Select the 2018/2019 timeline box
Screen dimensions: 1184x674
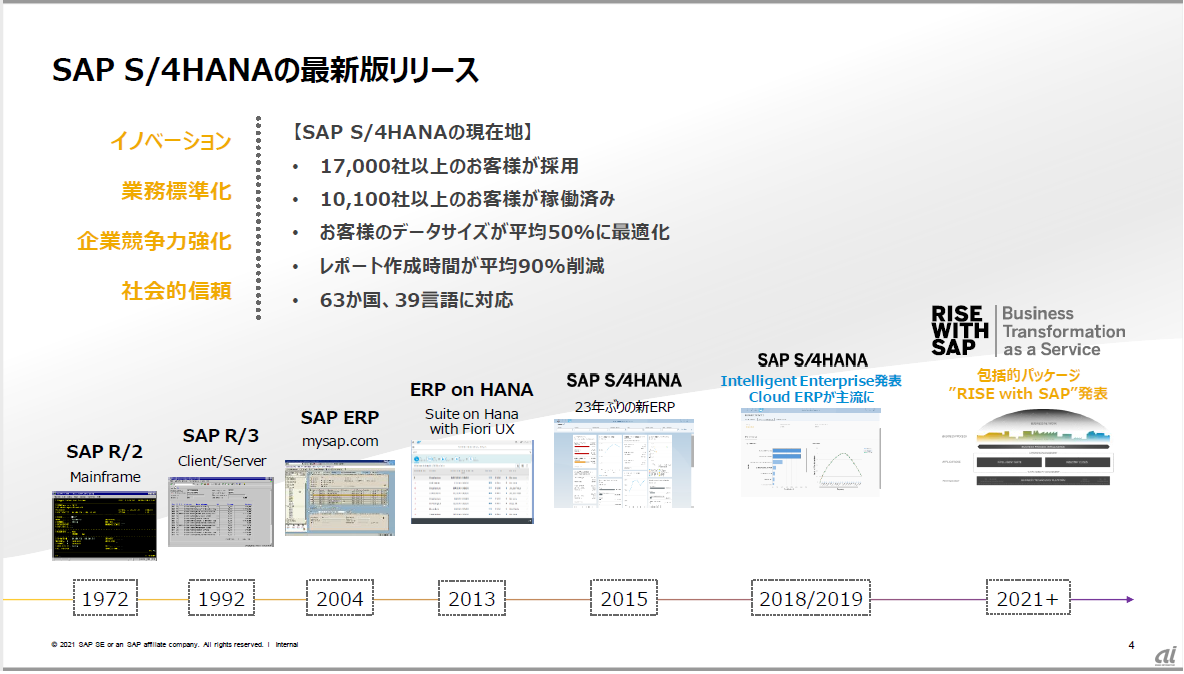click(x=811, y=599)
